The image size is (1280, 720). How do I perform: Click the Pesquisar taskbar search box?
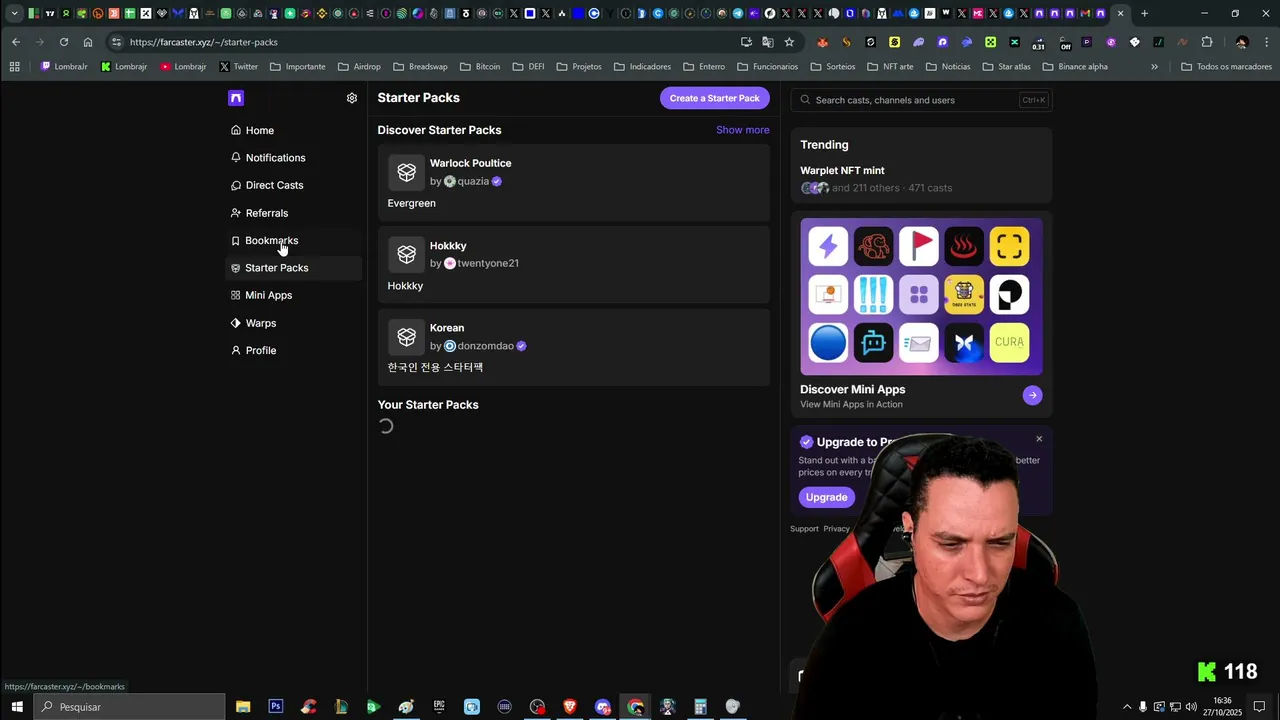point(130,707)
